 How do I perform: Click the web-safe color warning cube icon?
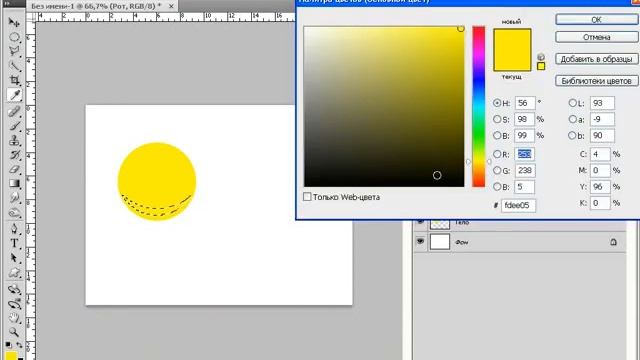click(541, 57)
